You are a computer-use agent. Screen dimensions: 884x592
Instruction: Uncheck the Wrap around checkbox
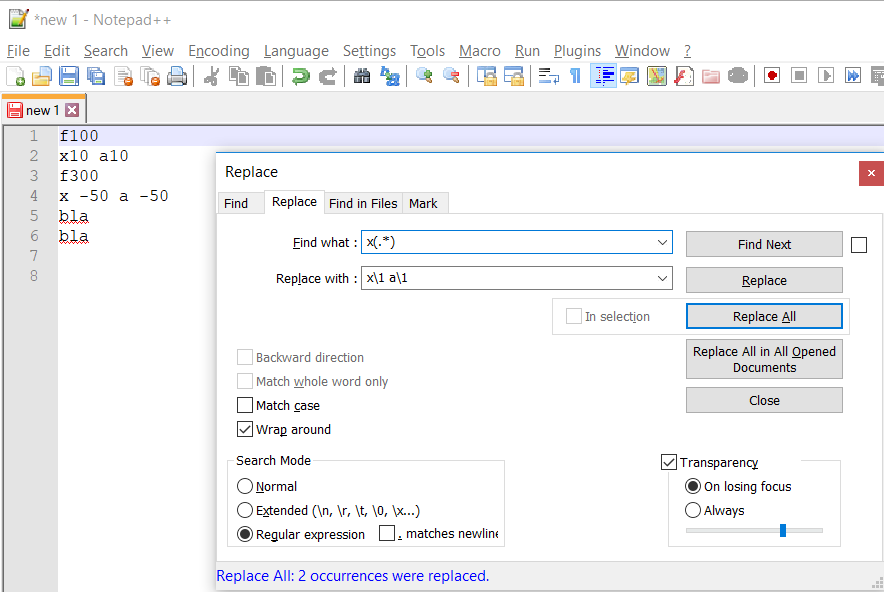[245, 430]
